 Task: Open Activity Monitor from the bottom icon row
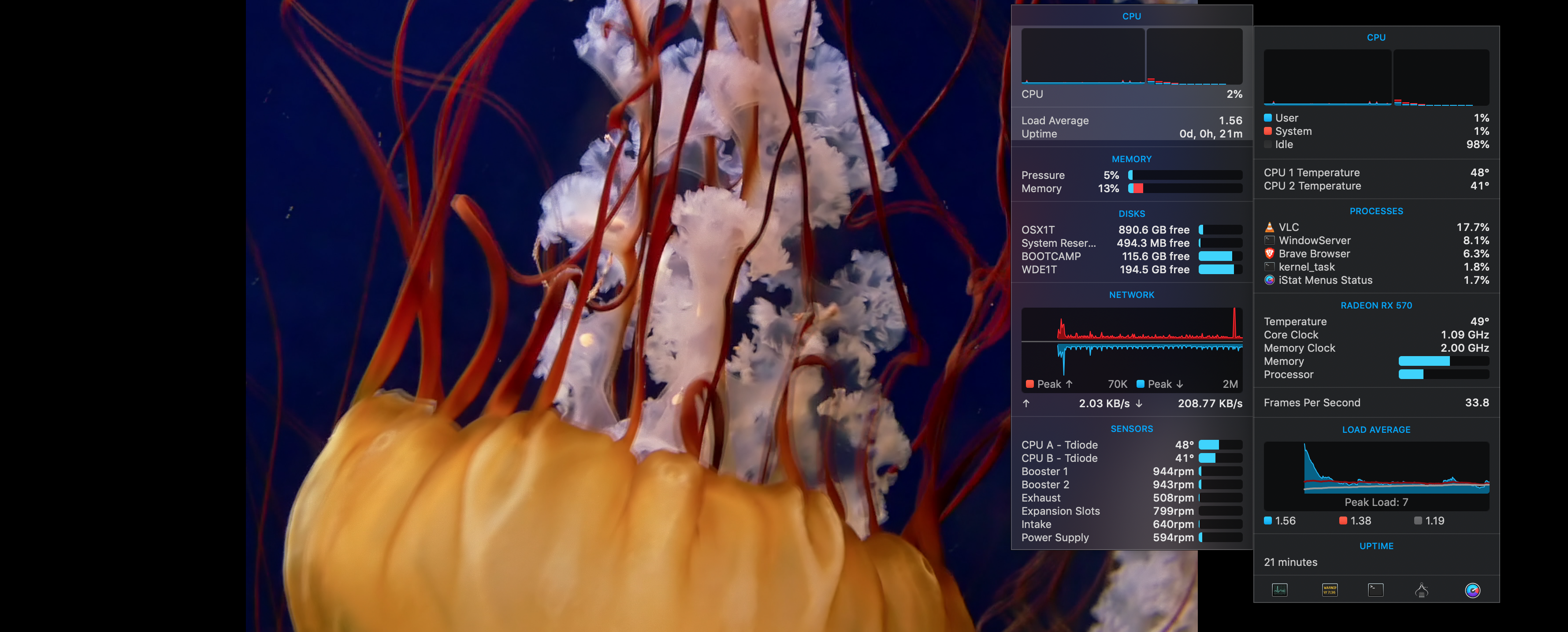click(1279, 589)
